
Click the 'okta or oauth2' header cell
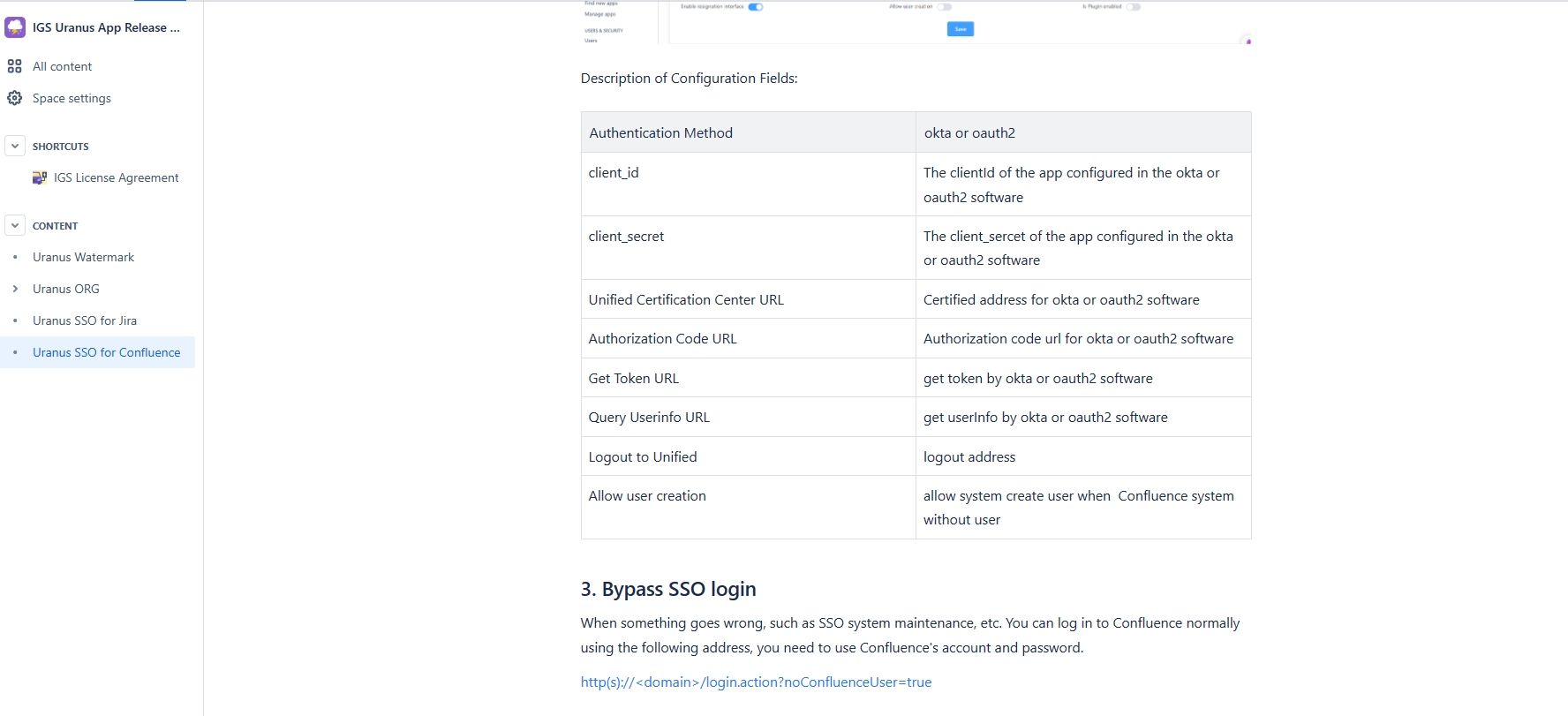tap(1083, 132)
